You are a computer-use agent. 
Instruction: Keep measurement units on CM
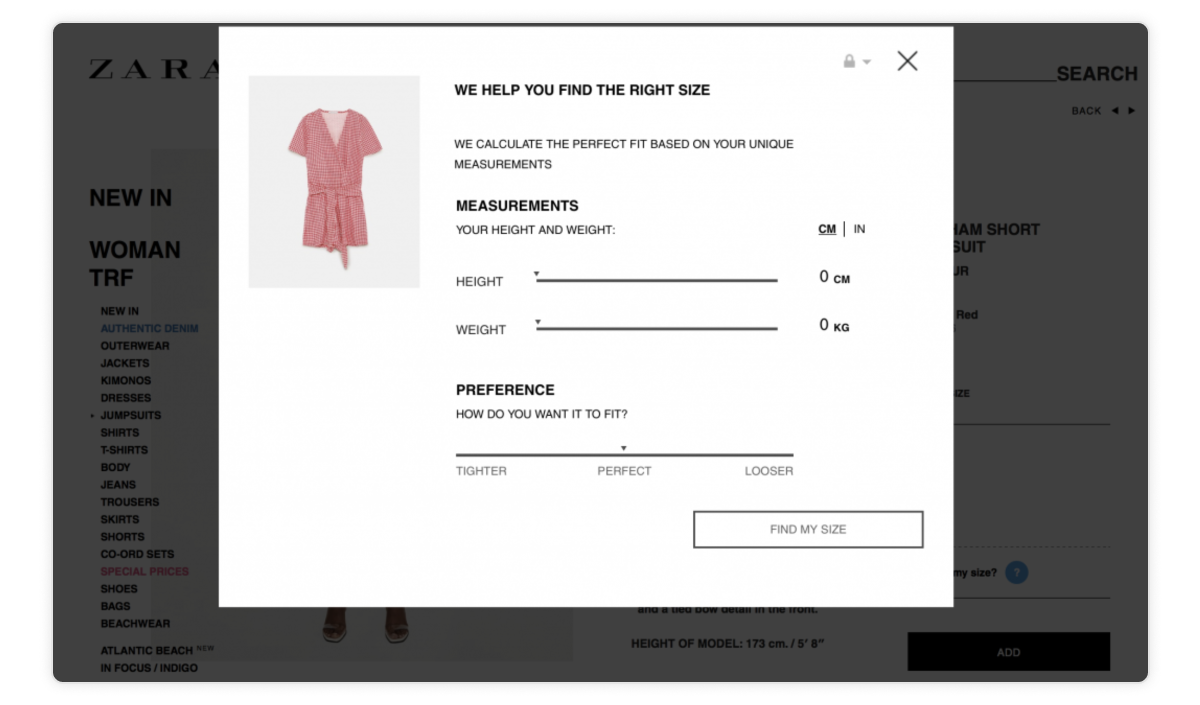(827, 228)
